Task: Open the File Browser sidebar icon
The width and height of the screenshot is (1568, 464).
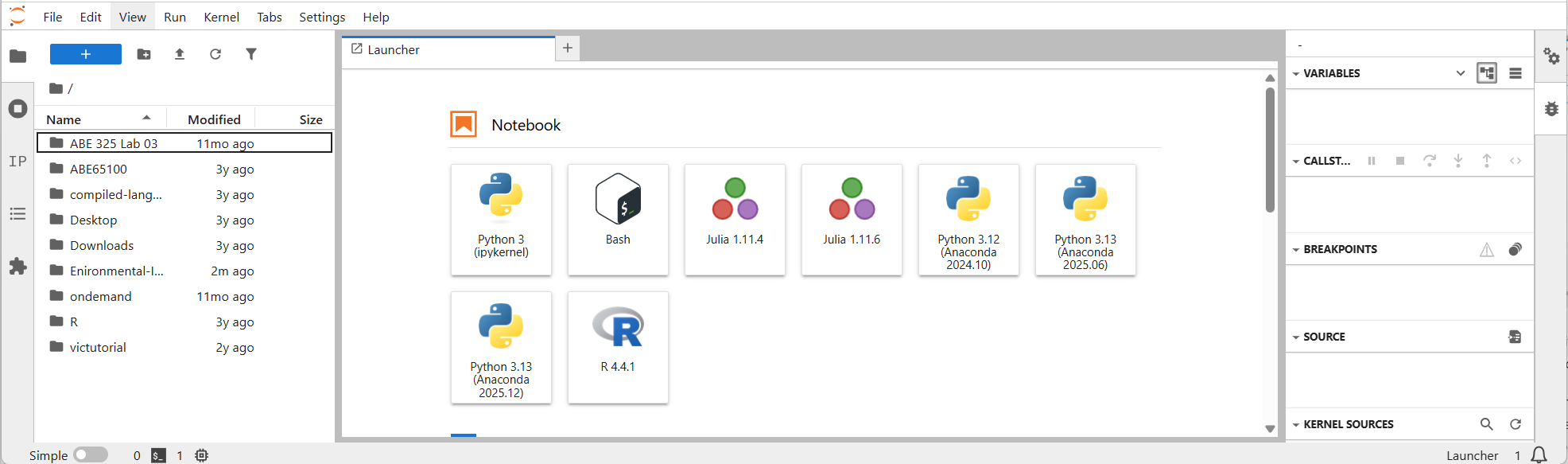Action: (17, 56)
